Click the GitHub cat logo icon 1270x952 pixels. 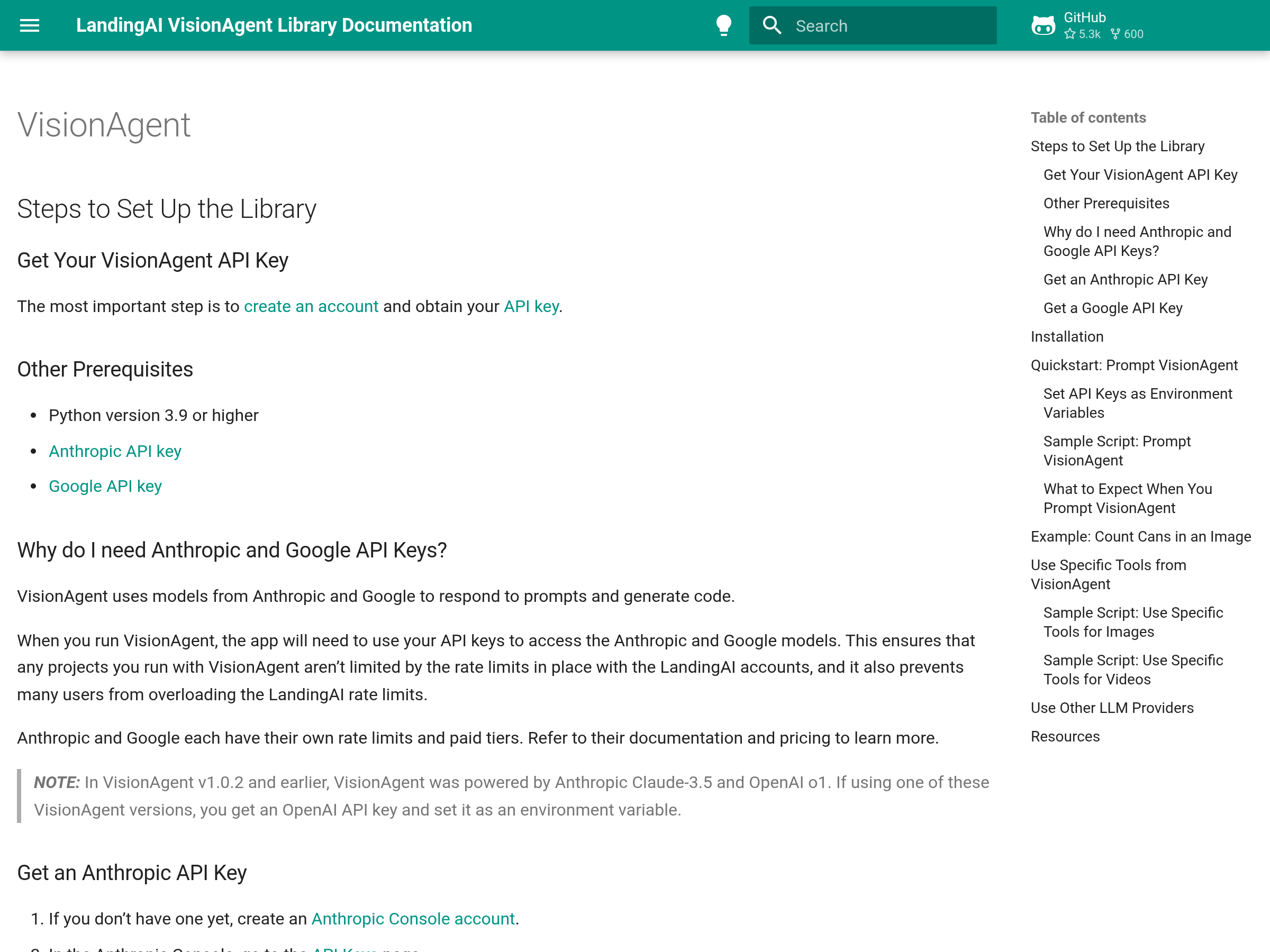tap(1042, 25)
